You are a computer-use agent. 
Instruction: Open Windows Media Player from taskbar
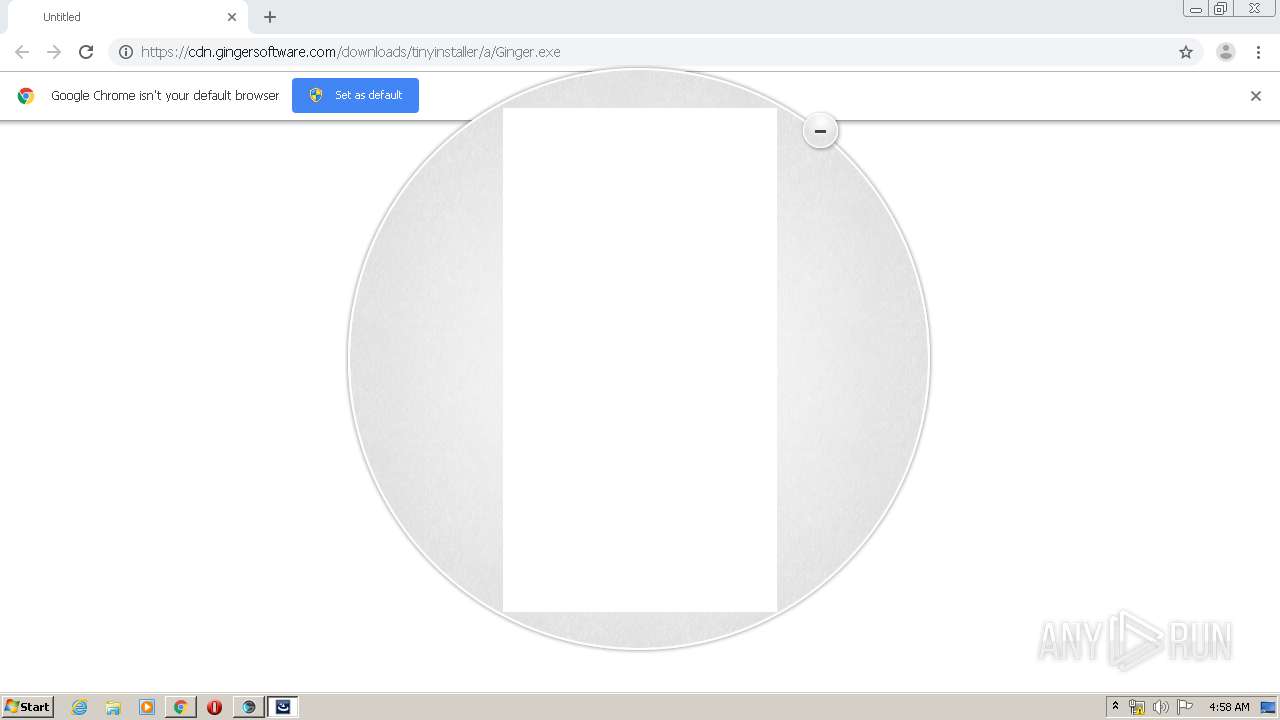147,707
